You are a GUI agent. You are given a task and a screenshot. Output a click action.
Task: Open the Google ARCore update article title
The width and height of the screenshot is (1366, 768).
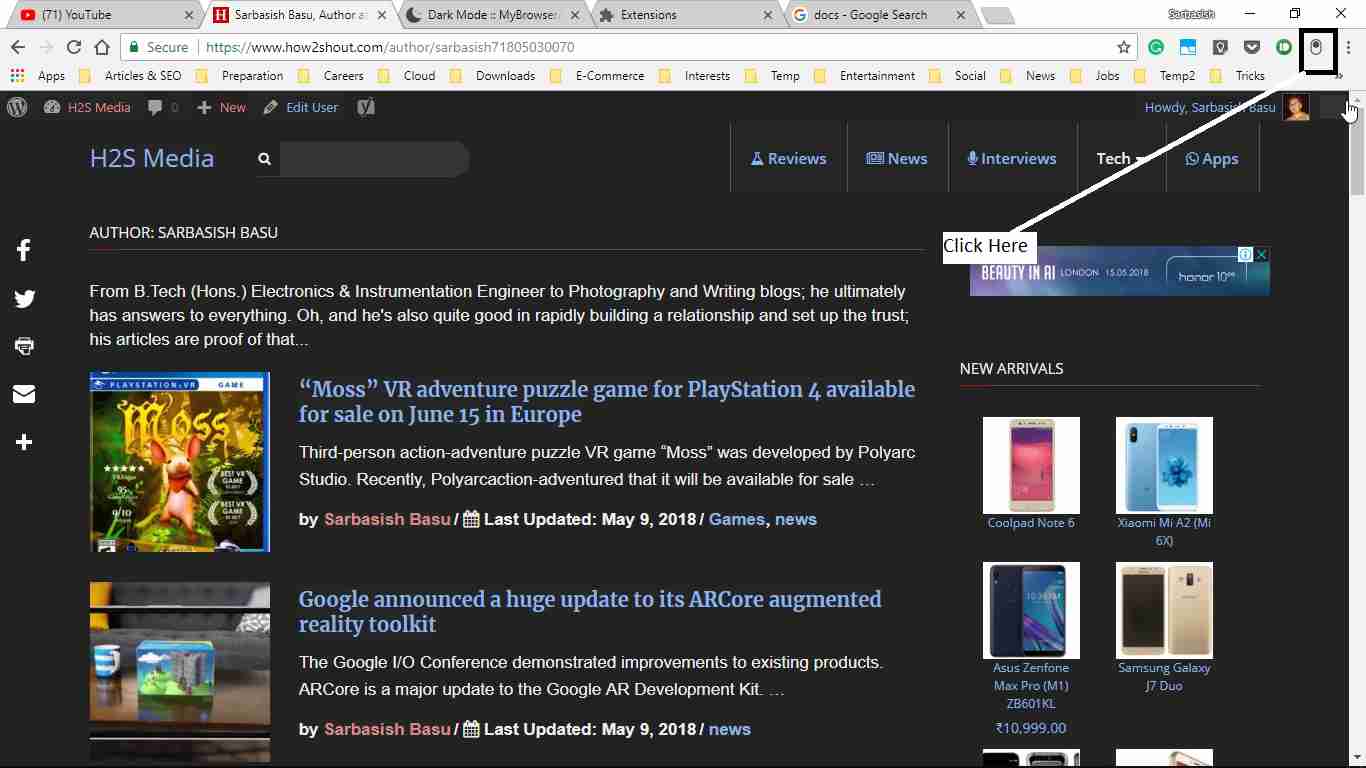[590, 612]
